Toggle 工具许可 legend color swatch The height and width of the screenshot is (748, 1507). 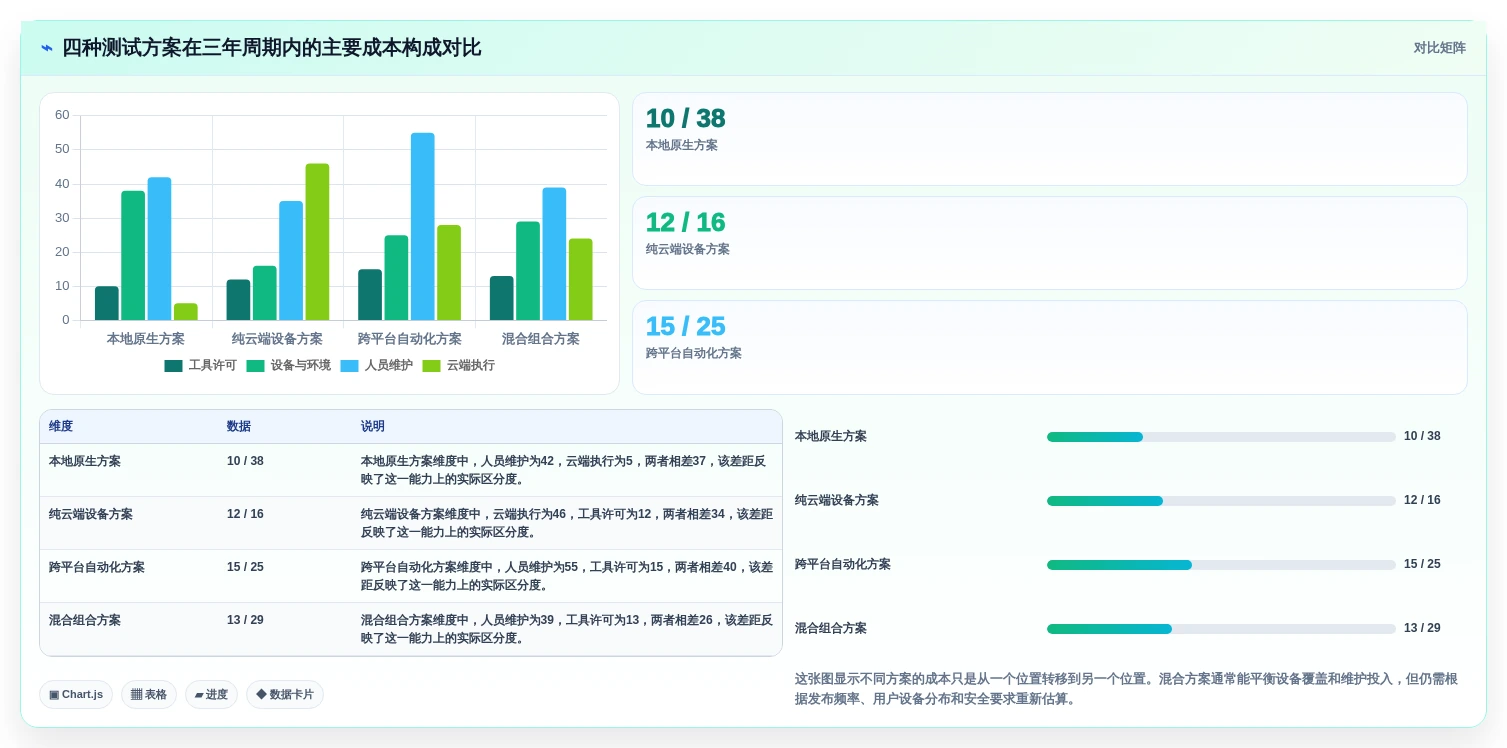point(173,366)
